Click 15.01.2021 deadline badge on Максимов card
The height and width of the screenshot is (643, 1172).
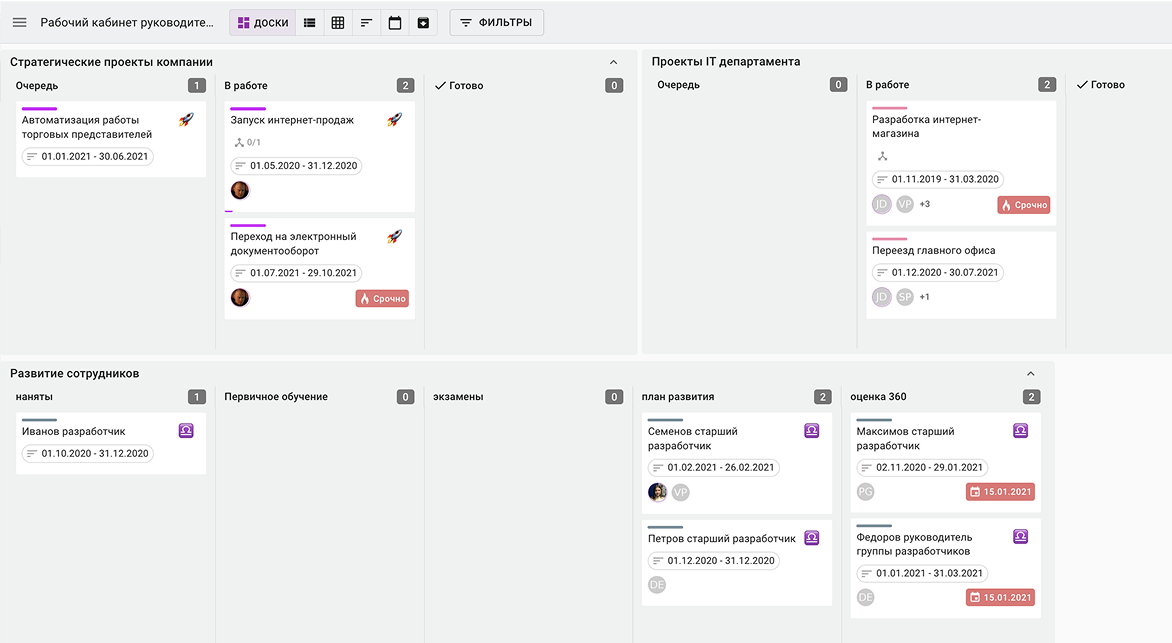coord(1000,492)
